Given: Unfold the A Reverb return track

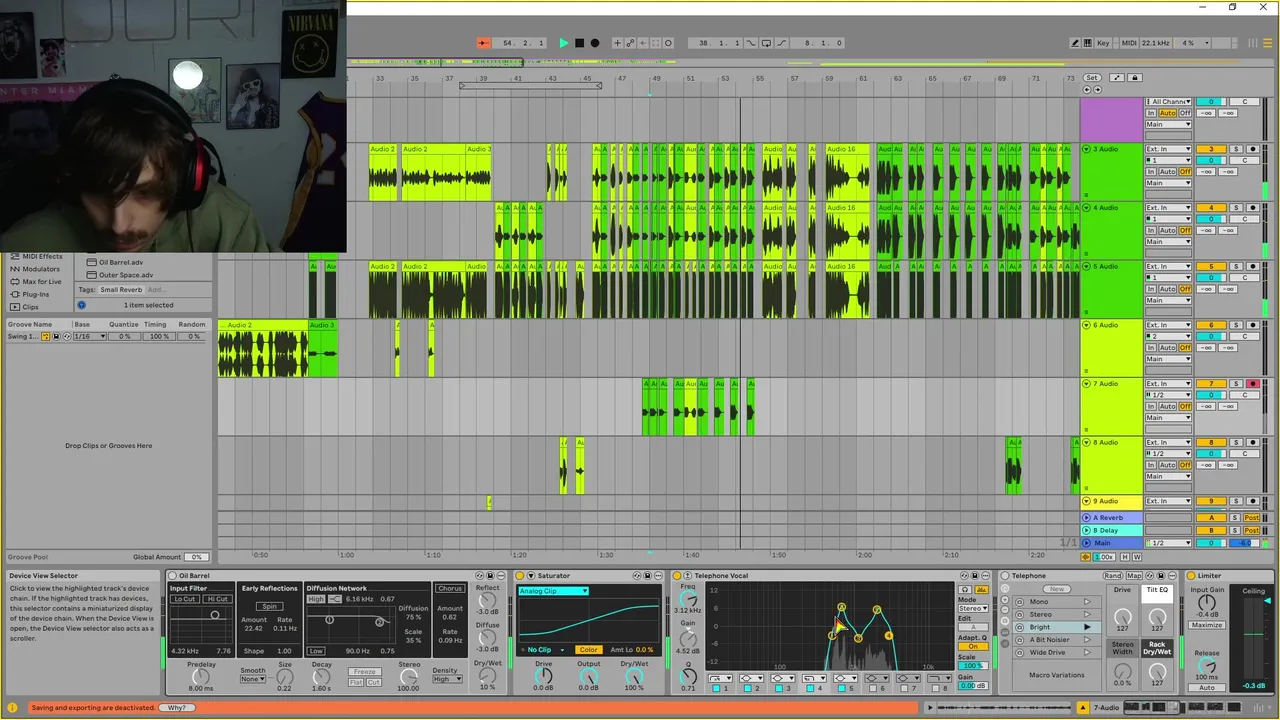Looking at the screenshot, I should click(x=1086, y=518).
